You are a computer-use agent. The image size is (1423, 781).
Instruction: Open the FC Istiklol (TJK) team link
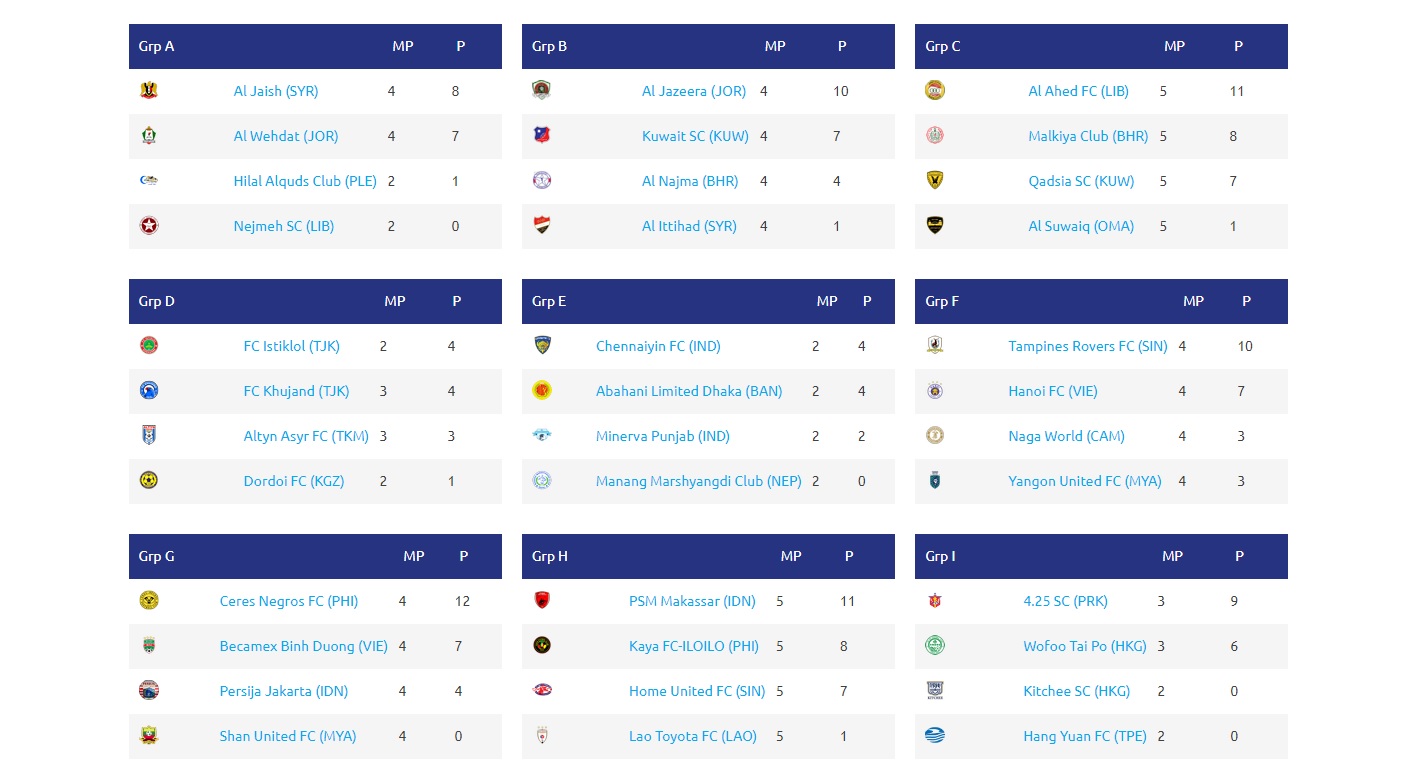pos(292,346)
